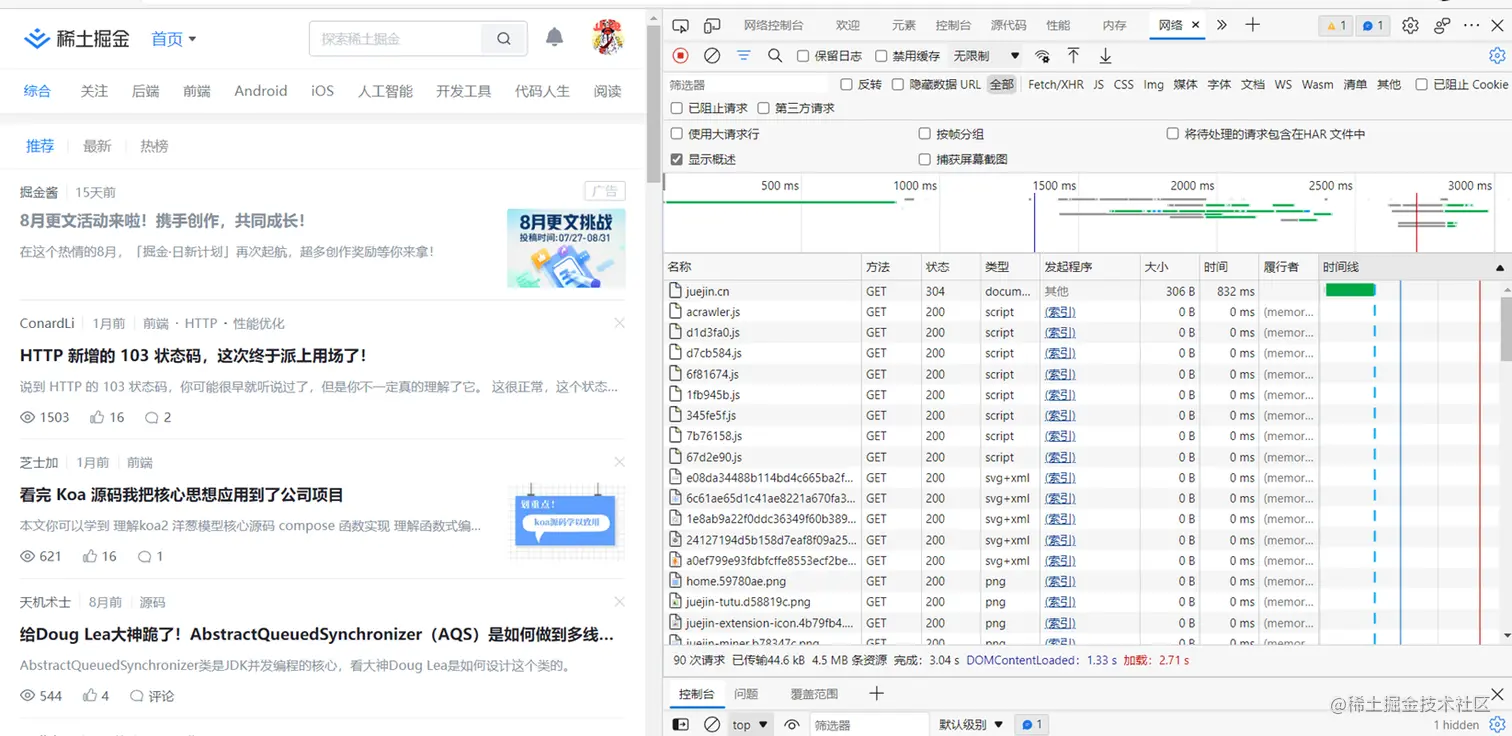
Task: Click the feedback people icon in DevTools toolbar
Action: click(1442, 26)
